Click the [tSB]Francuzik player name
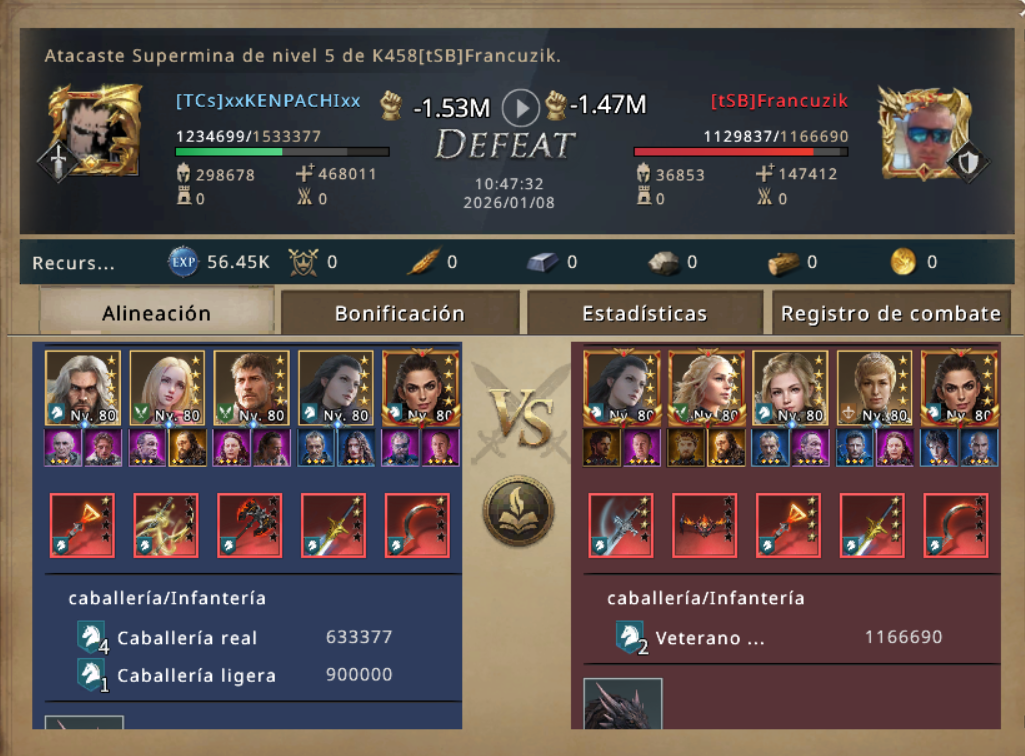This screenshot has height=756, width=1025. 779,101
